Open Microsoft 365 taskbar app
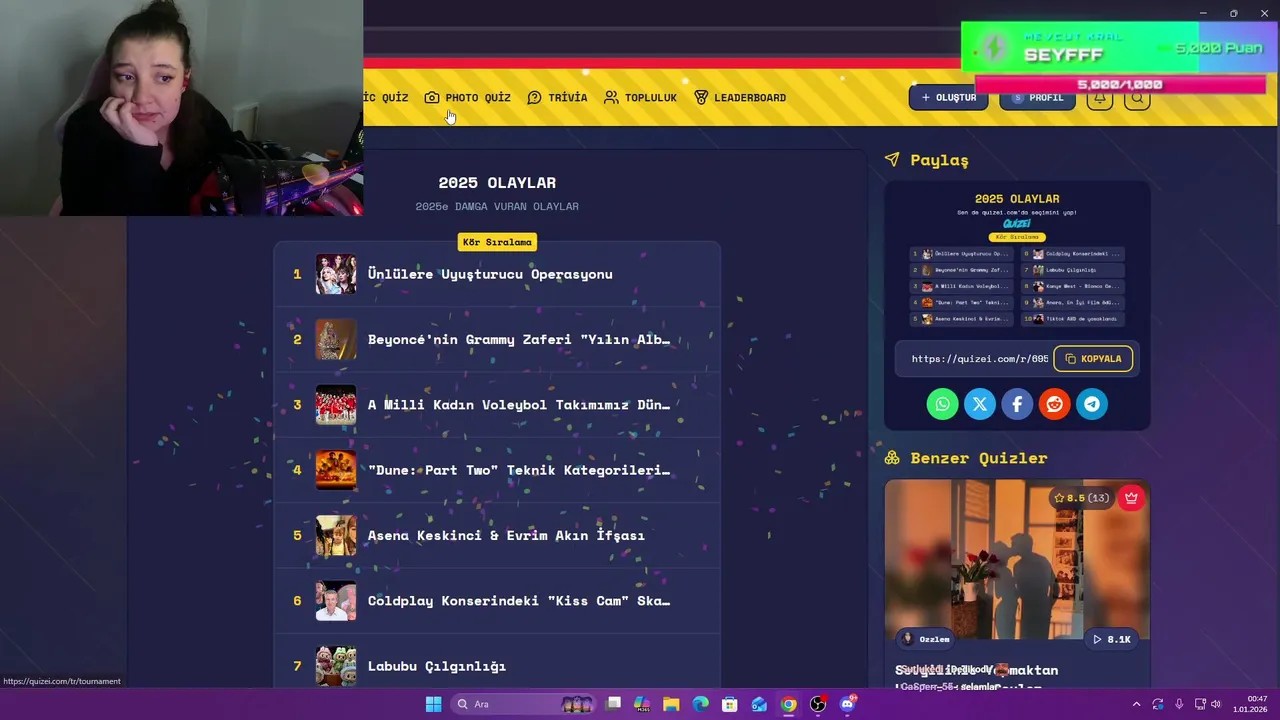This screenshot has height=720, width=1280. (x=642, y=704)
